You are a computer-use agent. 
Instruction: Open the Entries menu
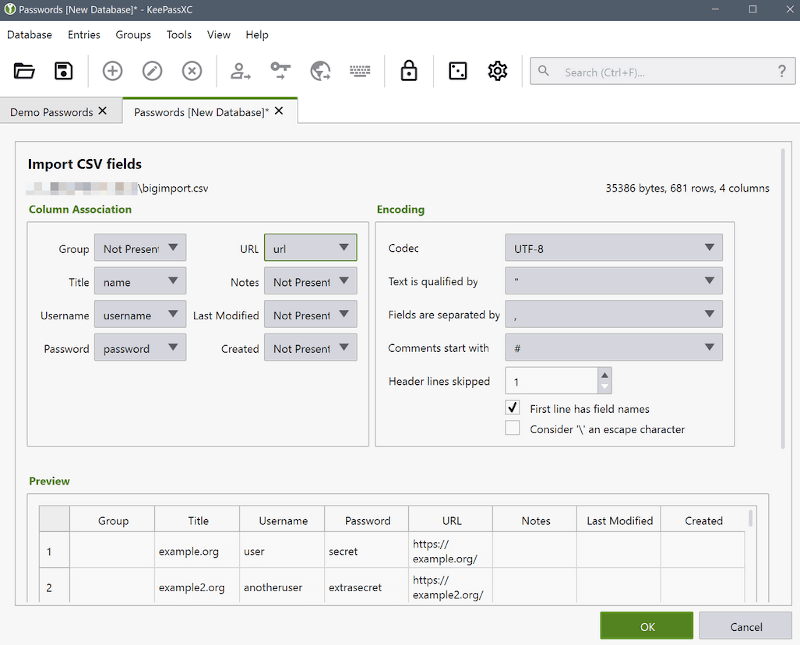[84, 35]
